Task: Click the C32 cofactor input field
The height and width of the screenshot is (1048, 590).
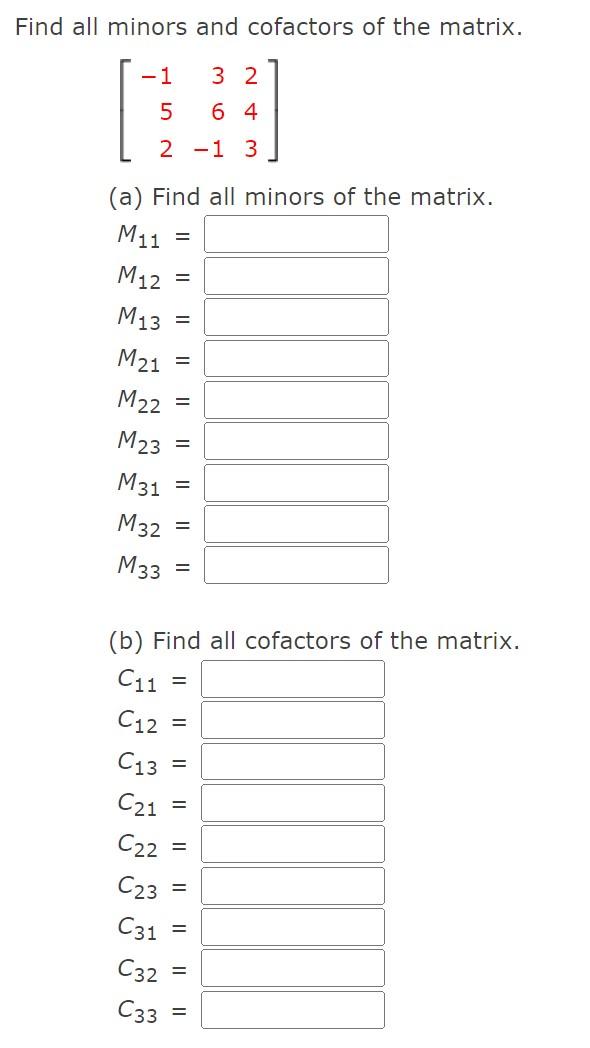Action: (x=293, y=967)
